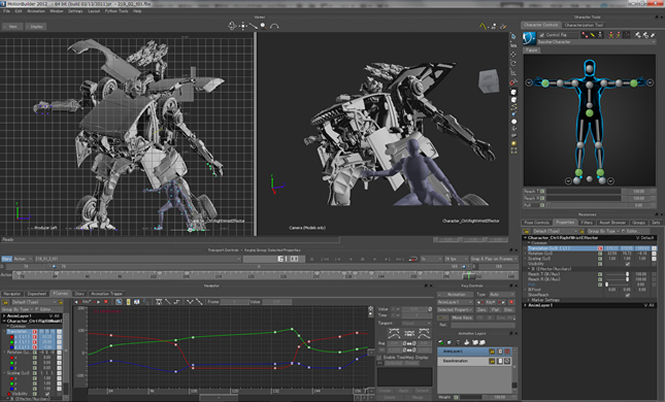Click the character head icon in Character Controls
This screenshot has width=665, height=402.
[x=529, y=38]
